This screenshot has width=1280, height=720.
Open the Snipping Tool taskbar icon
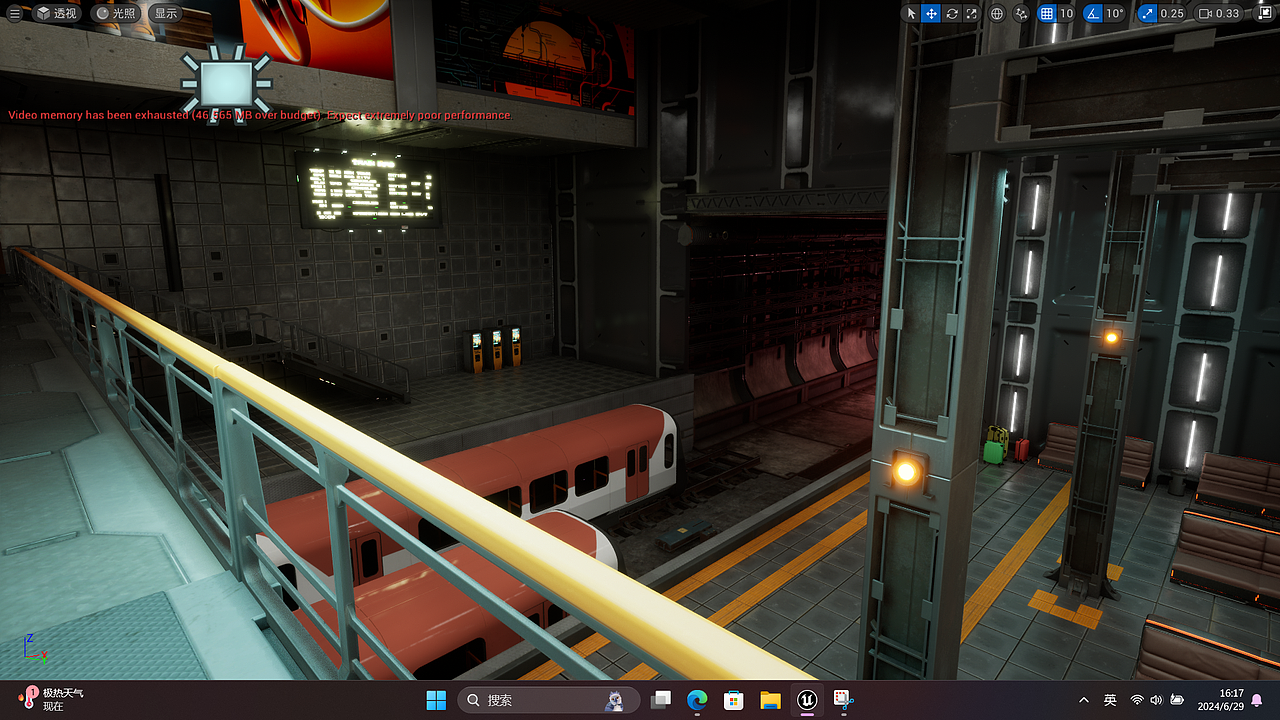[842, 700]
